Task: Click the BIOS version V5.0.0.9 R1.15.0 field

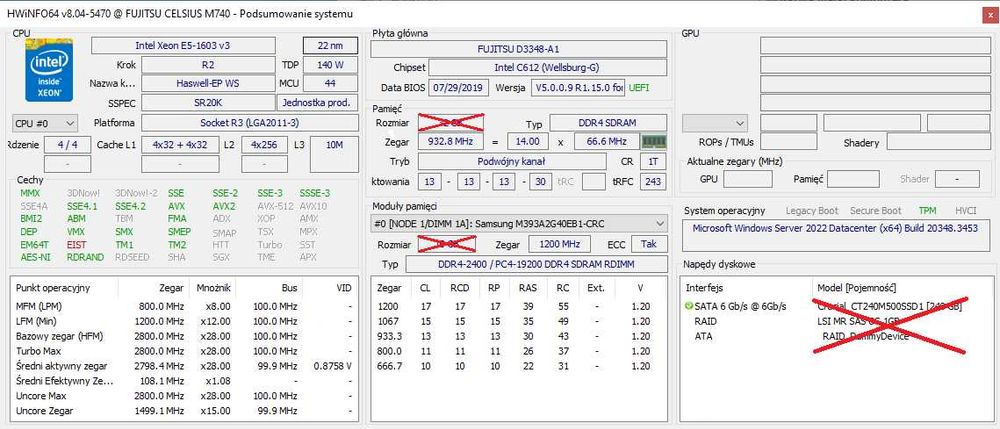Action: click(x=578, y=87)
